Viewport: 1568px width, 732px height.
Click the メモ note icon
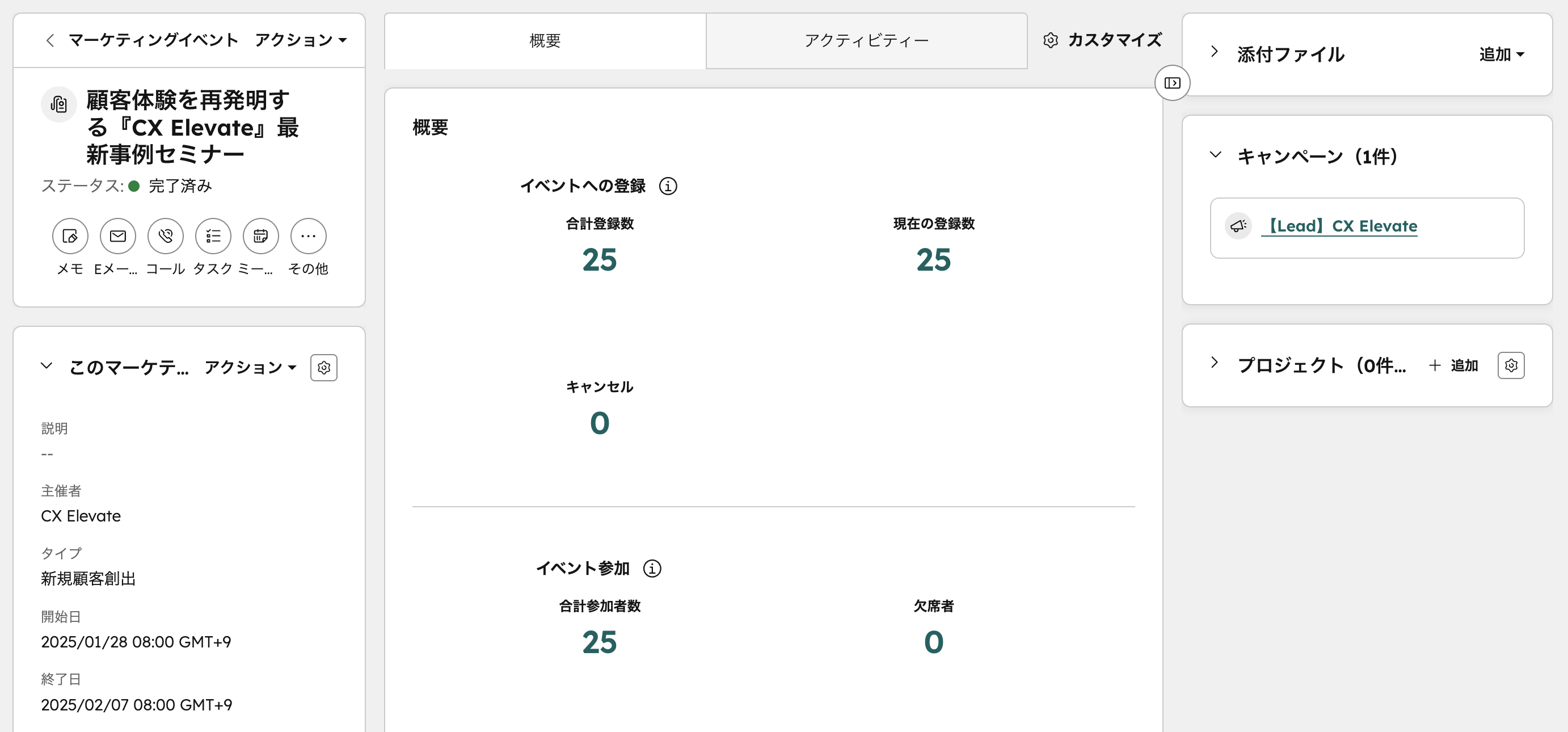70,235
